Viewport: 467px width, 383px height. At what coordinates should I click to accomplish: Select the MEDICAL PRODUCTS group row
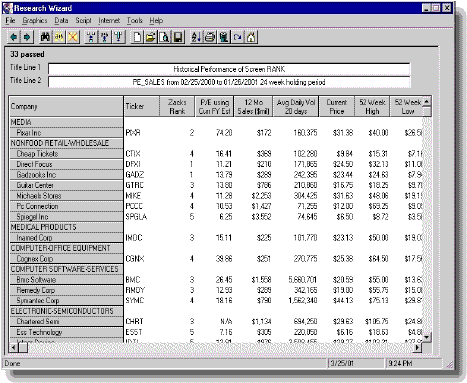66,227
